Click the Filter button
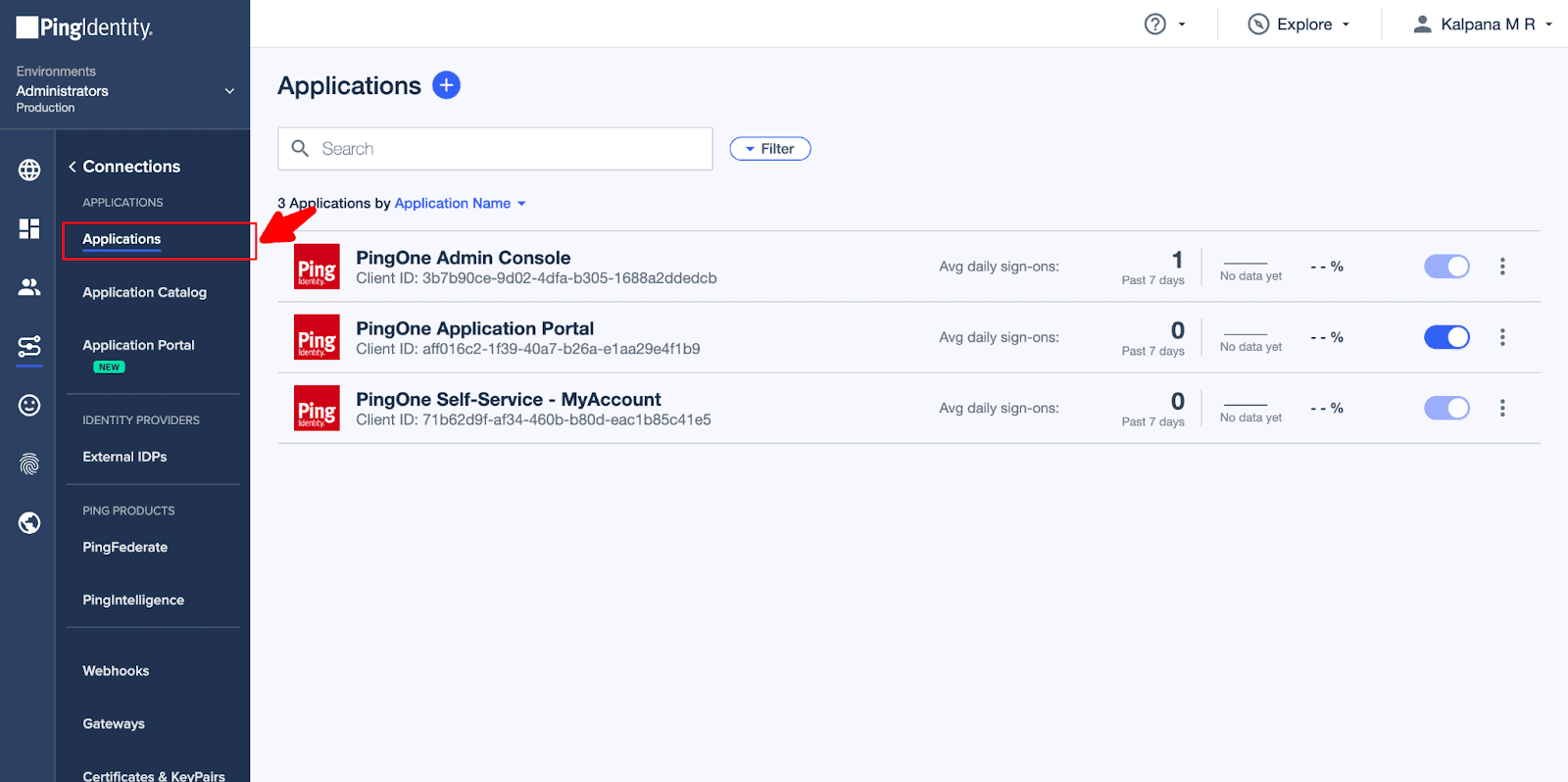The height and width of the screenshot is (782, 1568). [769, 149]
